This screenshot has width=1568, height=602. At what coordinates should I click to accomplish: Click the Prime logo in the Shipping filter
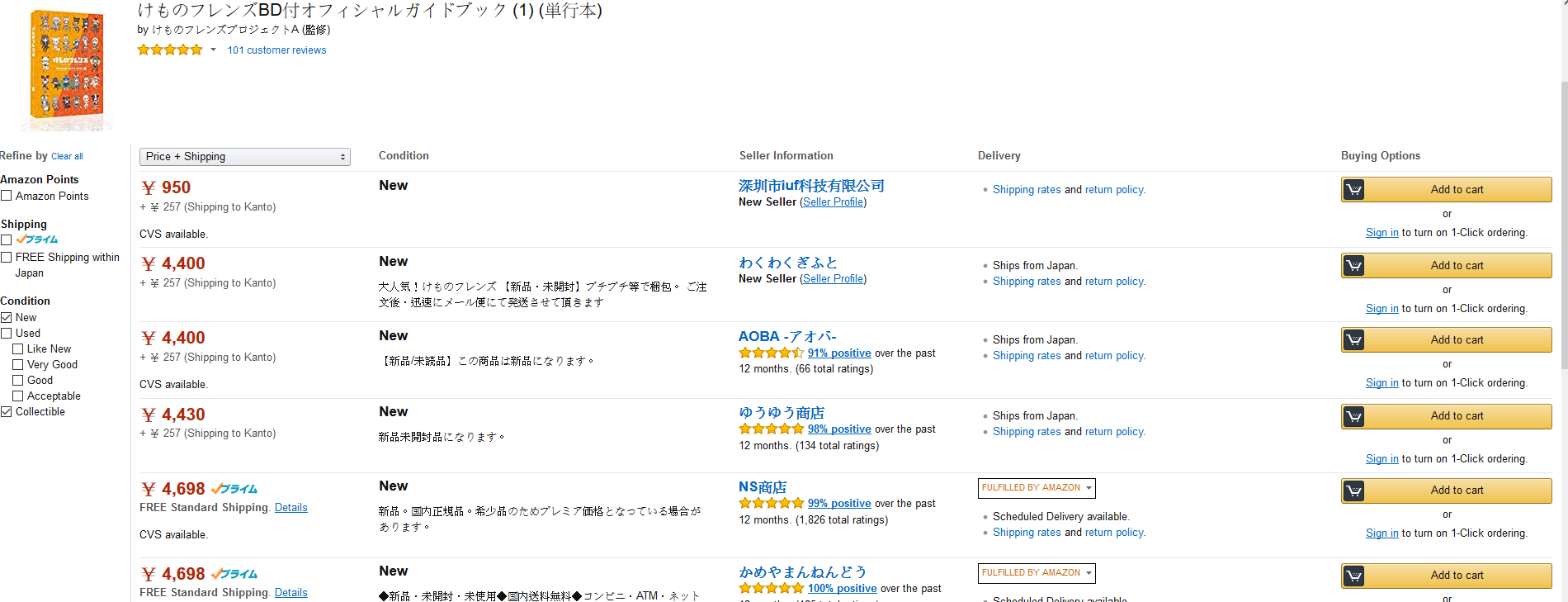click(37, 239)
